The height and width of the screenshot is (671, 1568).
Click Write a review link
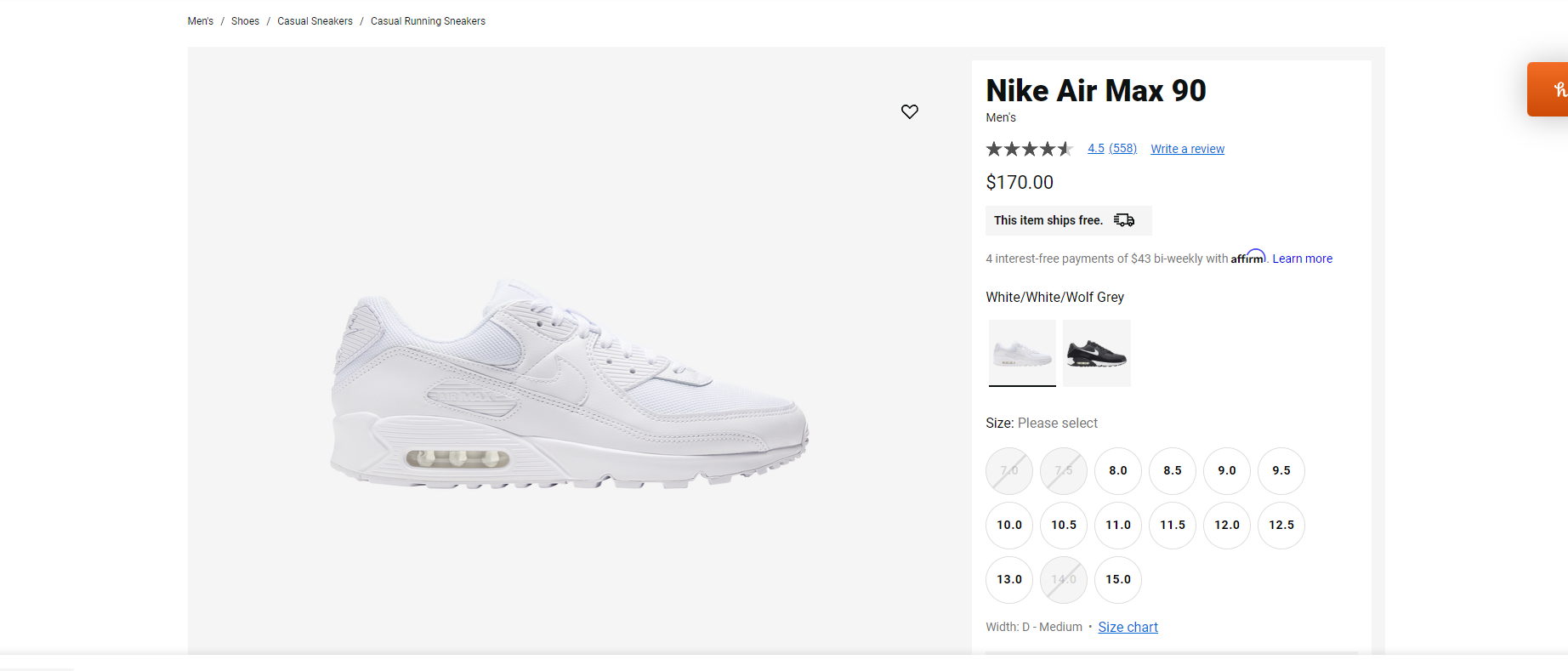[x=1187, y=149]
